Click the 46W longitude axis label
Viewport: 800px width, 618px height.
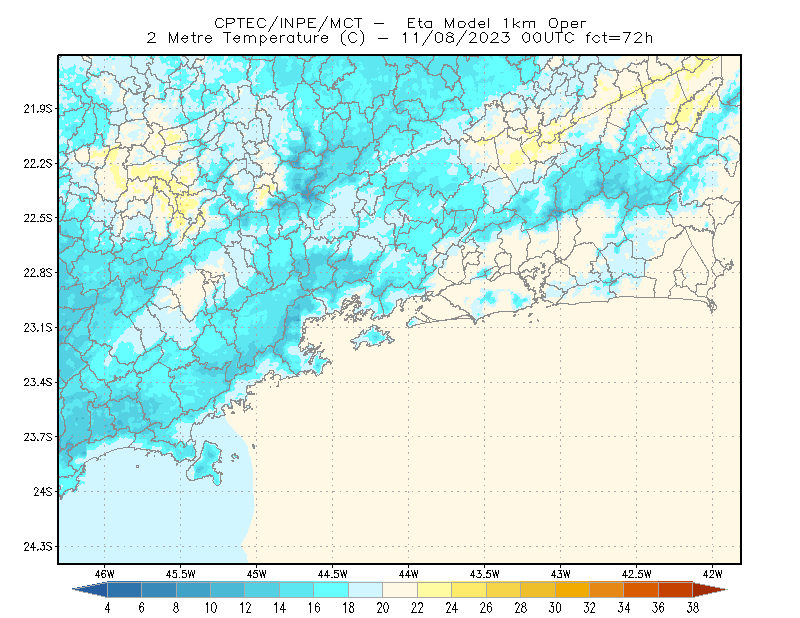[x=104, y=574]
